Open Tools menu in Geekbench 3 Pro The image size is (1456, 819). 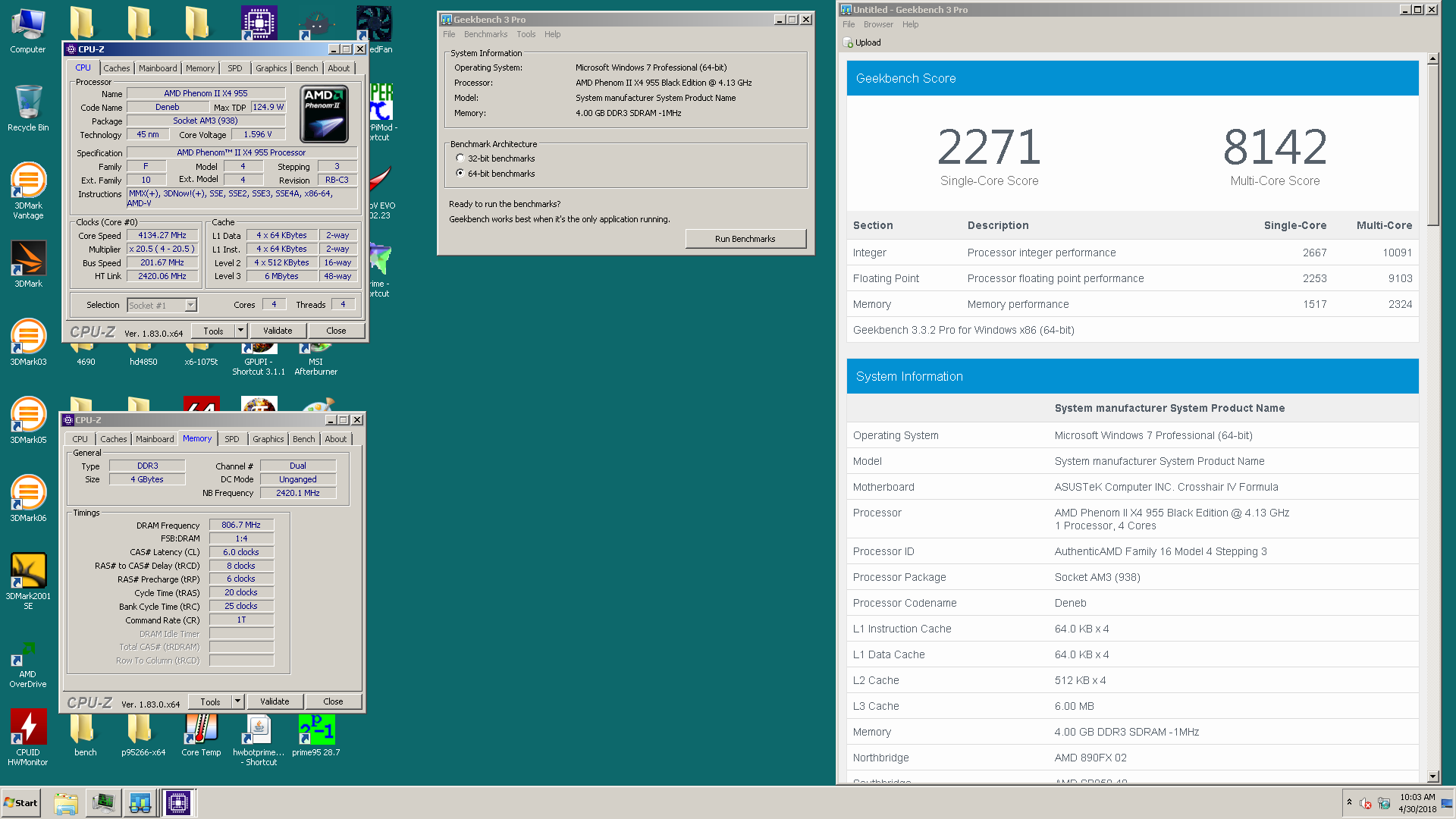(x=526, y=34)
